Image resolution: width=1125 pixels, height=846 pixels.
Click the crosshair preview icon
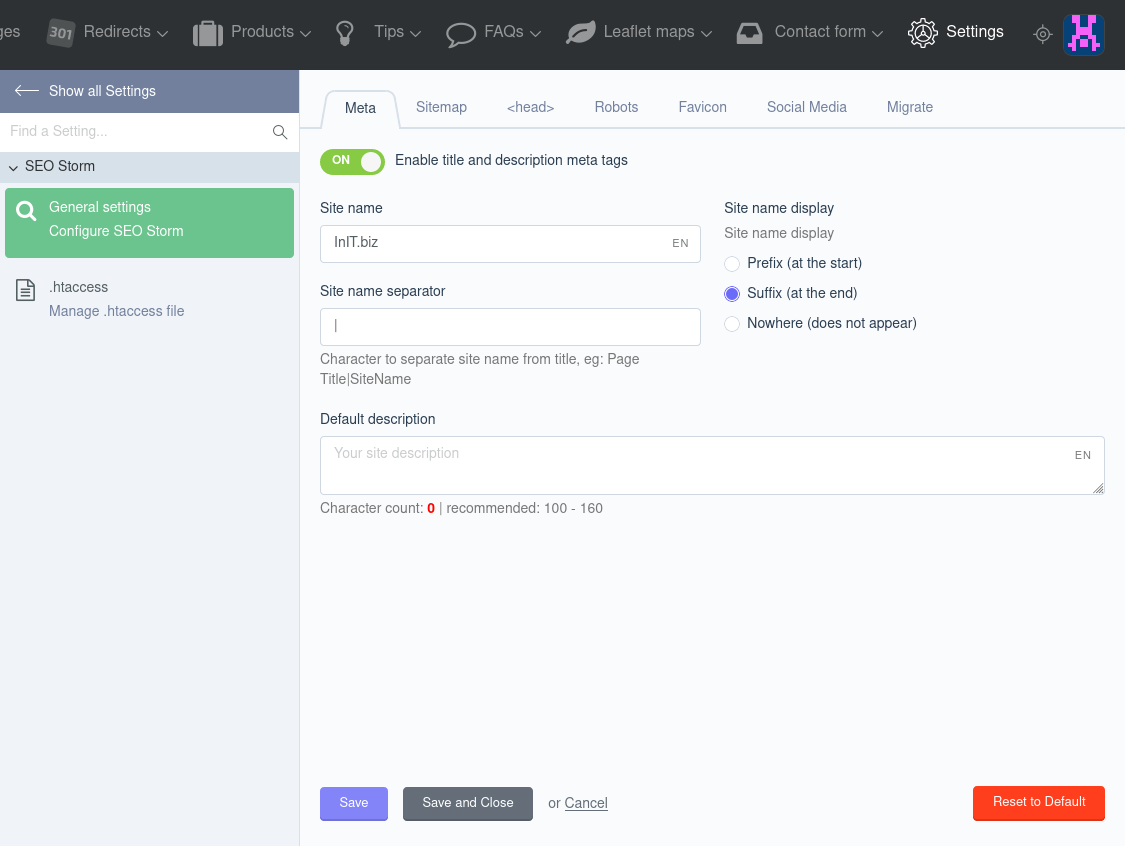point(1042,34)
